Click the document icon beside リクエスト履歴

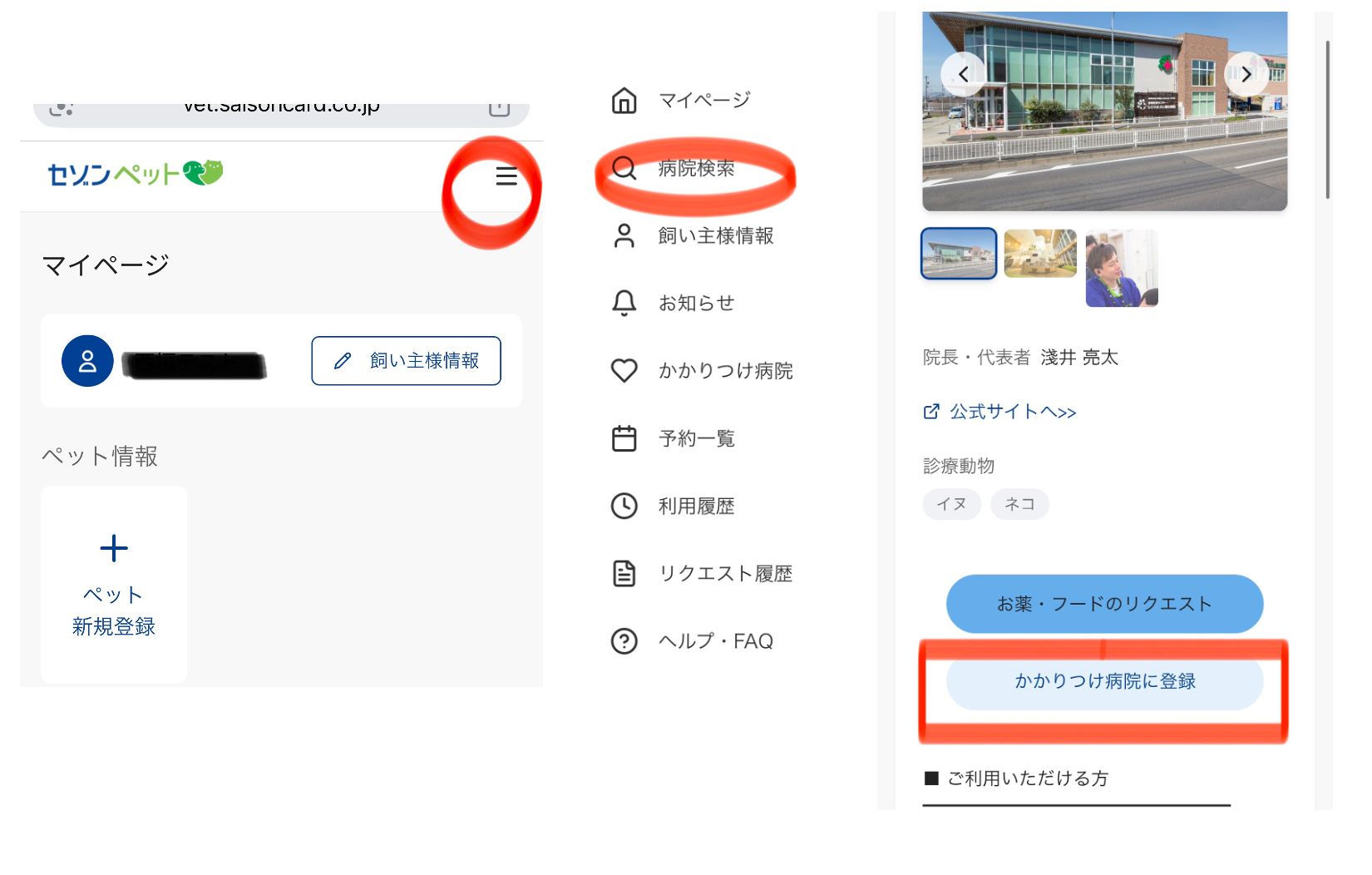pos(624,574)
